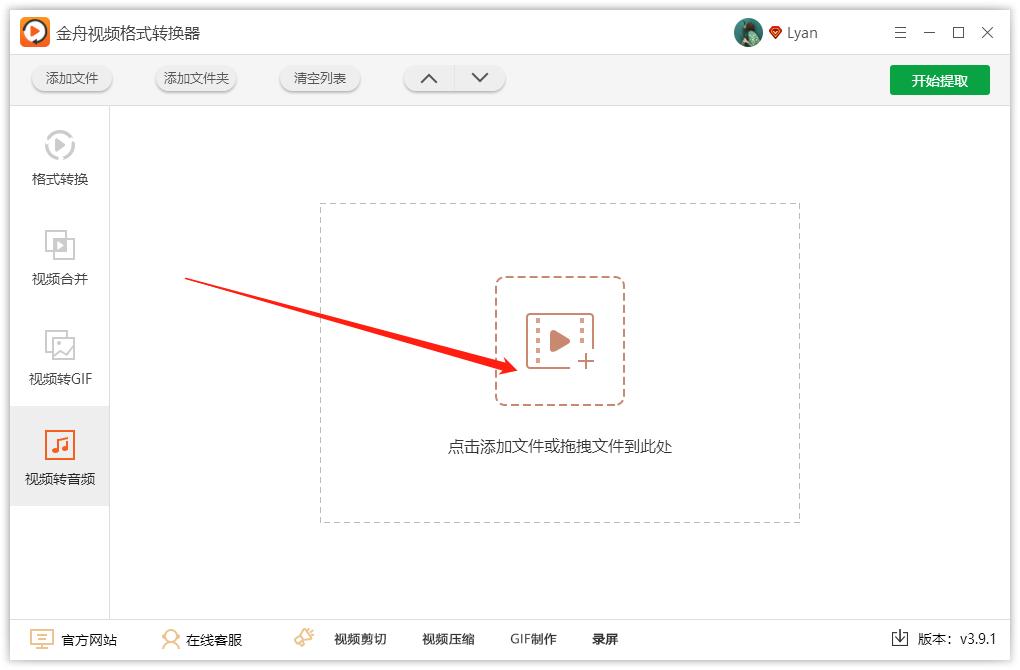The image size is (1020, 670).
Task: Select the 视频转音频 sidebar tool
Action: 59,456
